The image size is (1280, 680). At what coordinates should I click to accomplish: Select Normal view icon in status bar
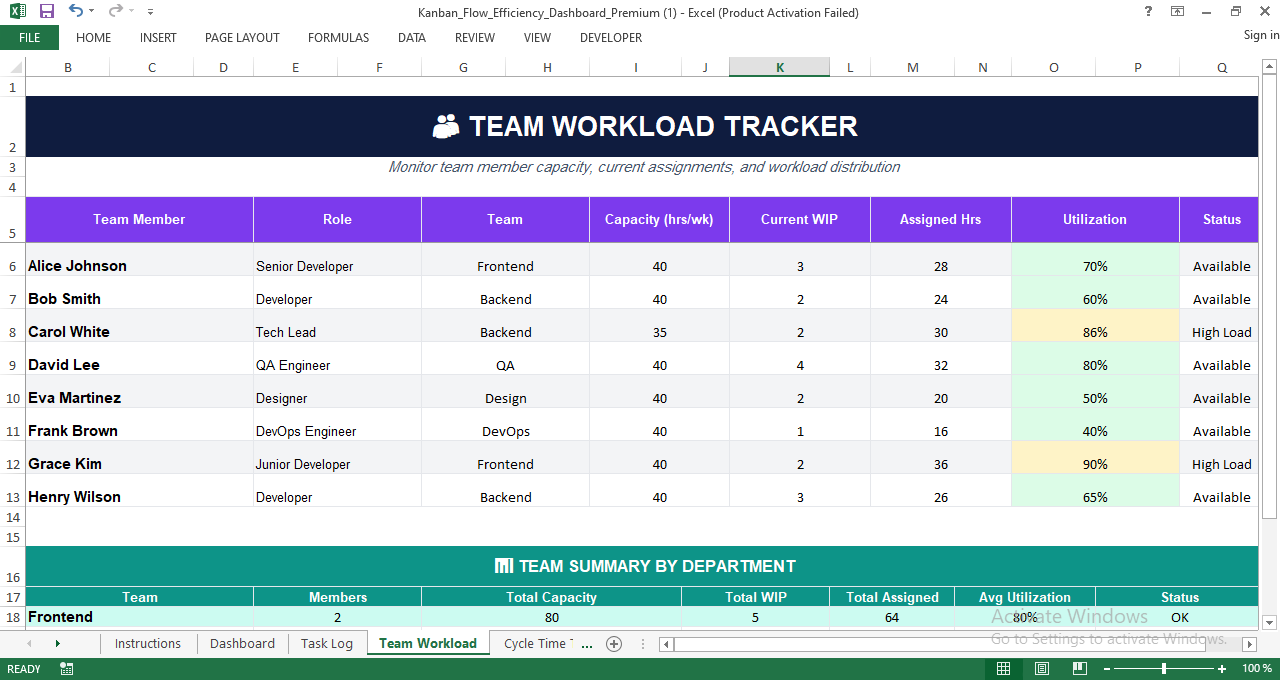click(1003, 668)
